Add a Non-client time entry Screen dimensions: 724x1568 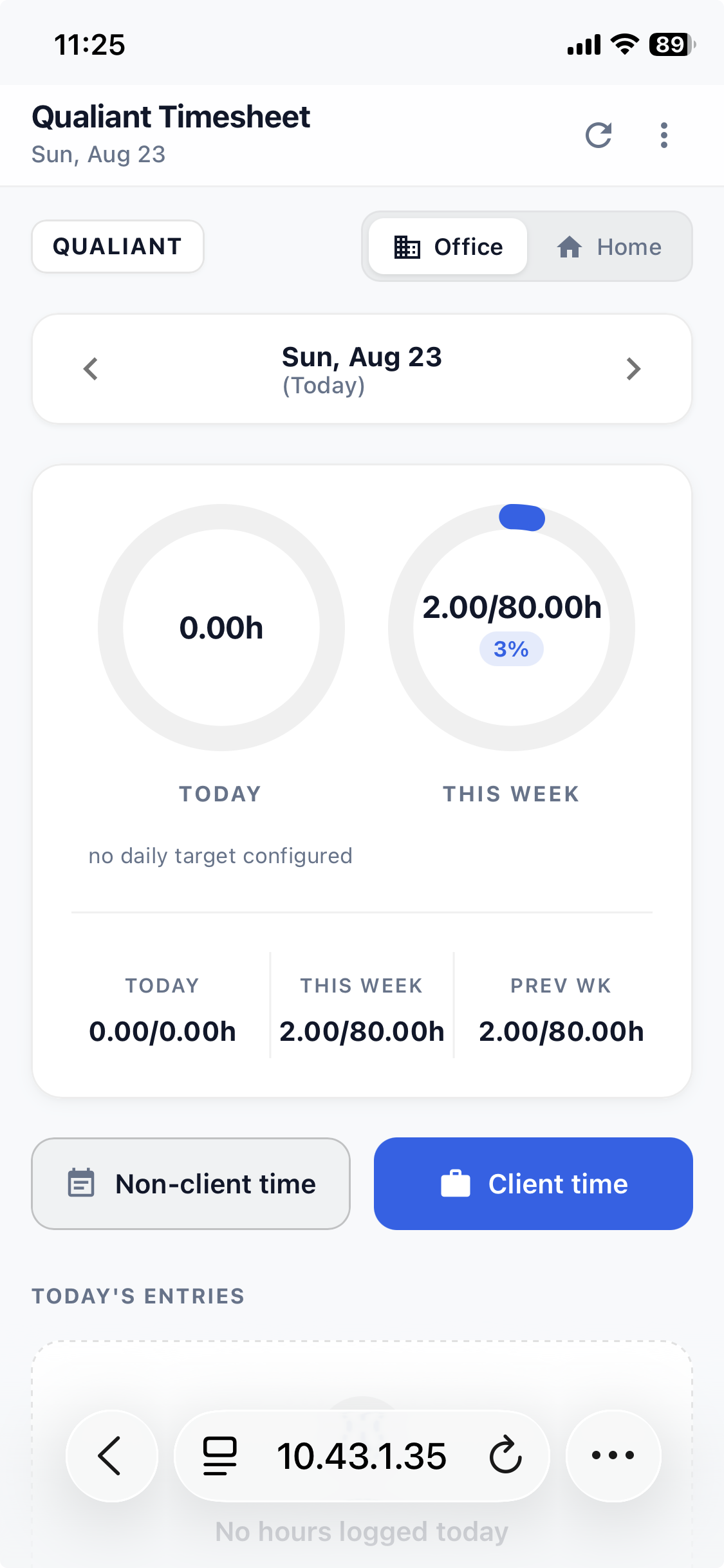191,1184
